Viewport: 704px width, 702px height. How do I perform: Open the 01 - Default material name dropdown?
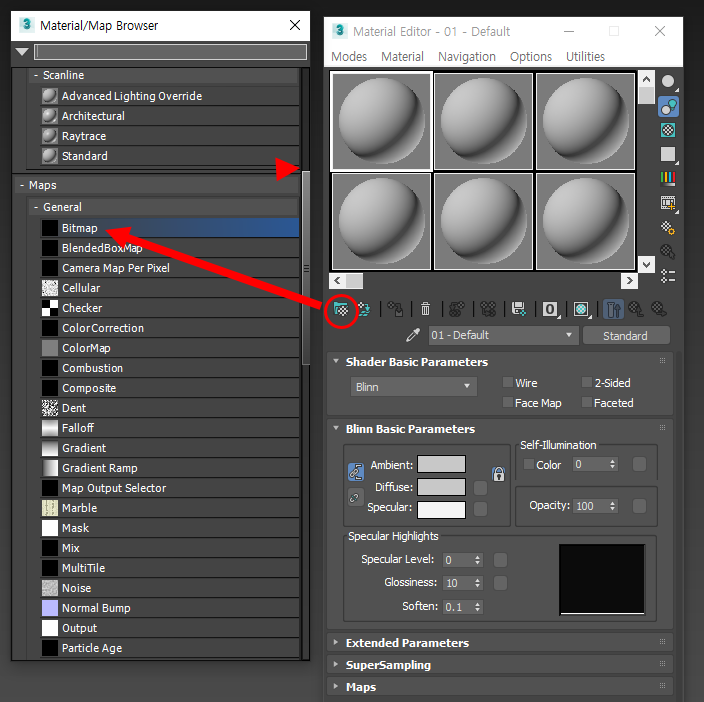[503, 335]
